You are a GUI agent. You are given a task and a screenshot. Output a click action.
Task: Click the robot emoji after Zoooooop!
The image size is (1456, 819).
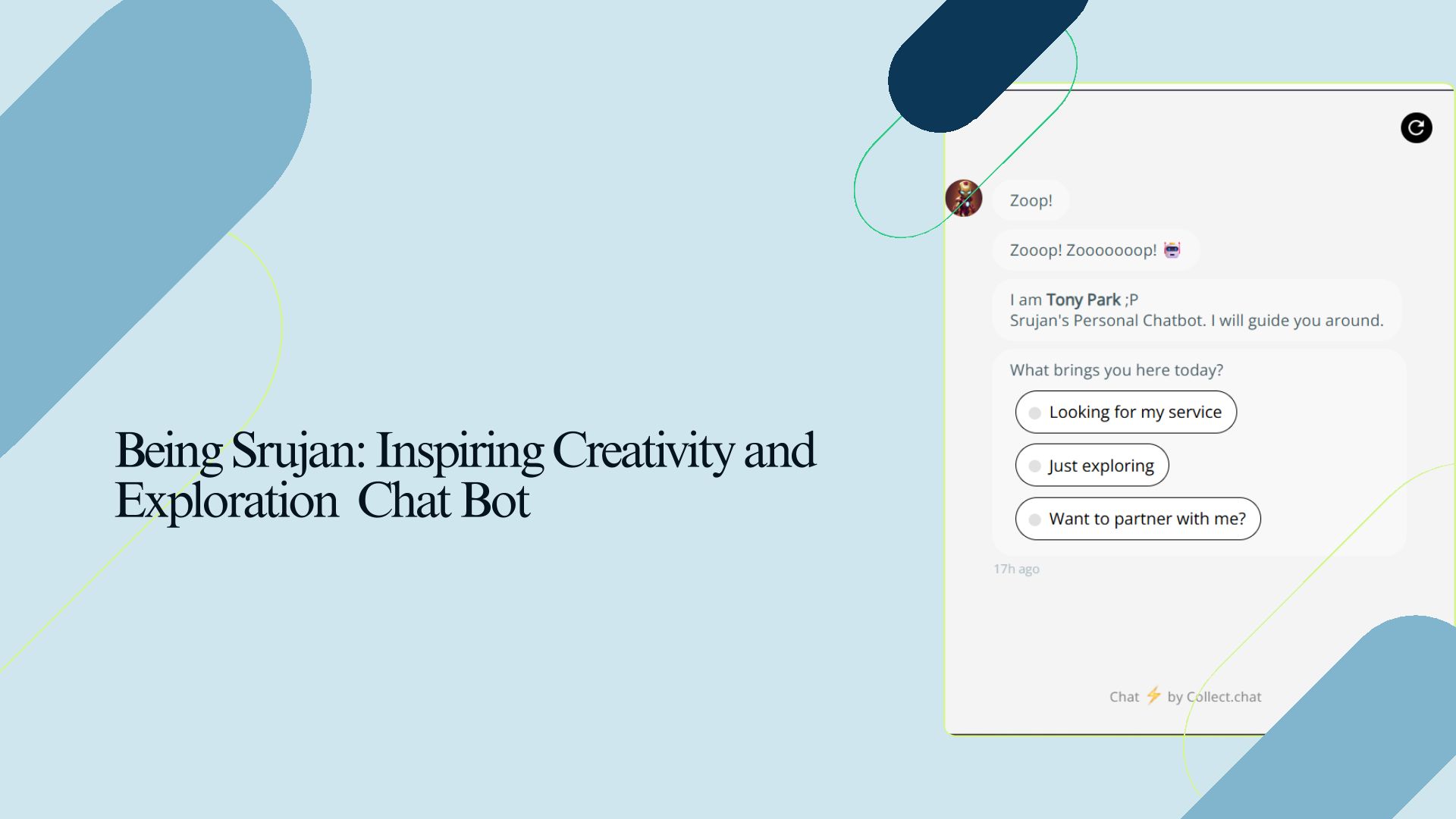(x=1172, y=250)
